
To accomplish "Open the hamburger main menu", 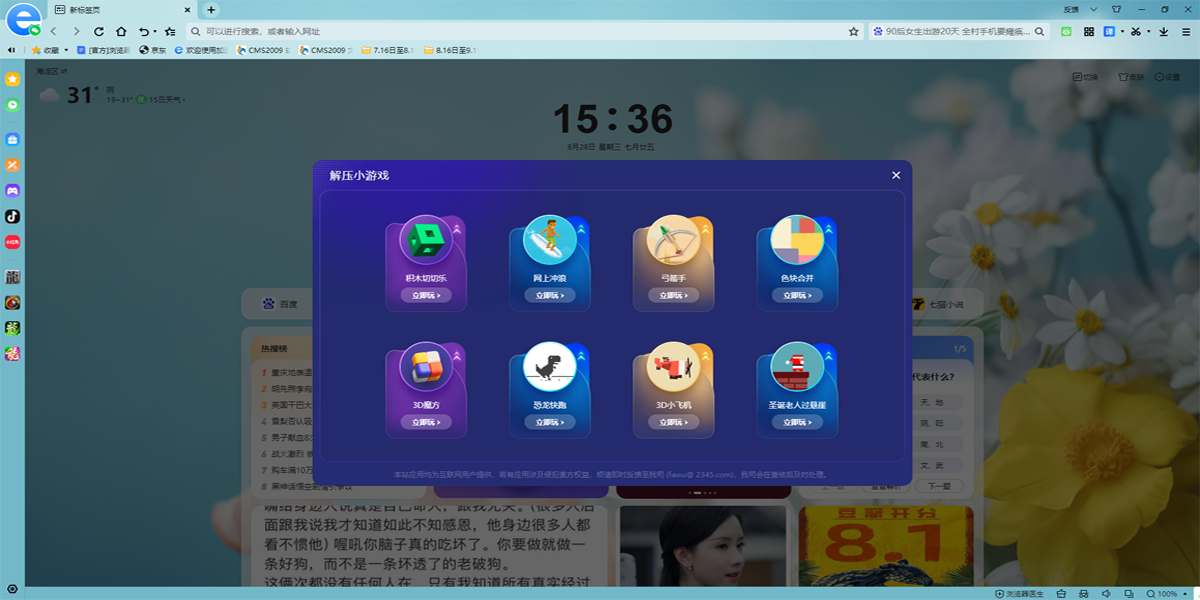I will pyautogui.click(x=1186, y=32).
